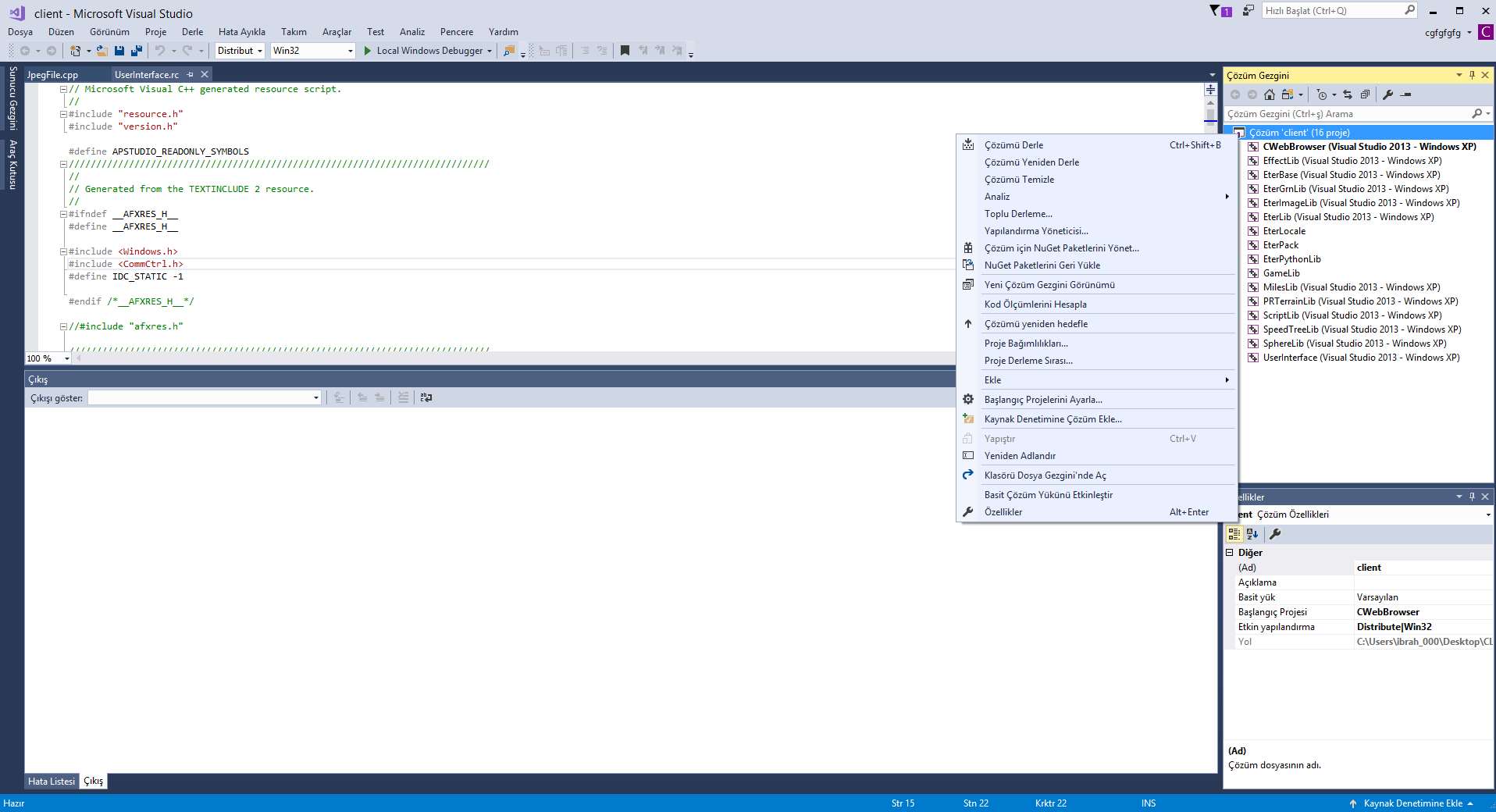Collapse the Diğer category in Özellikler
The height and width of the screenshot is (812, 1496).
tap(1229, 552)
